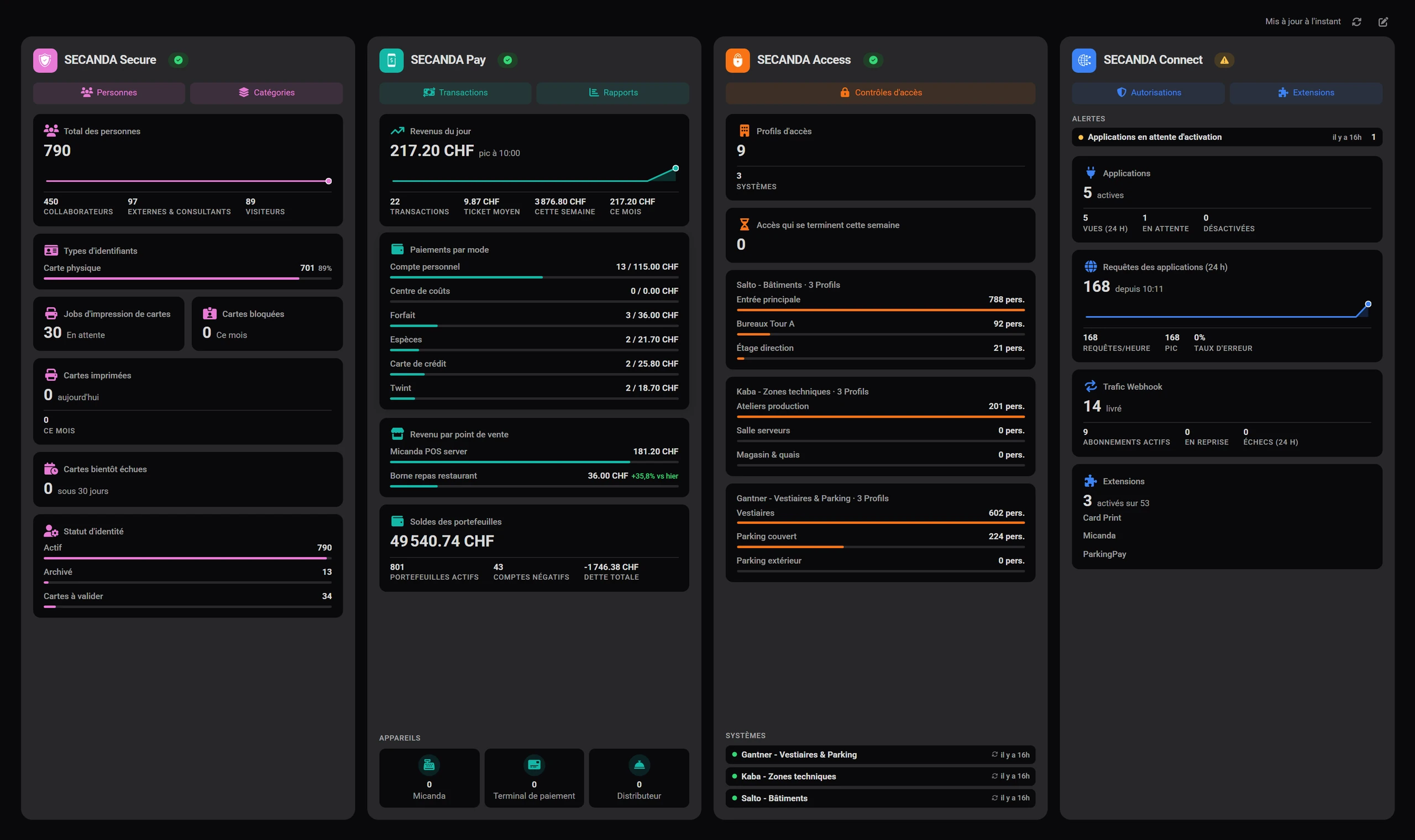
Task: Open Contrôles d'accès button
Action: (x=880, y=93)
